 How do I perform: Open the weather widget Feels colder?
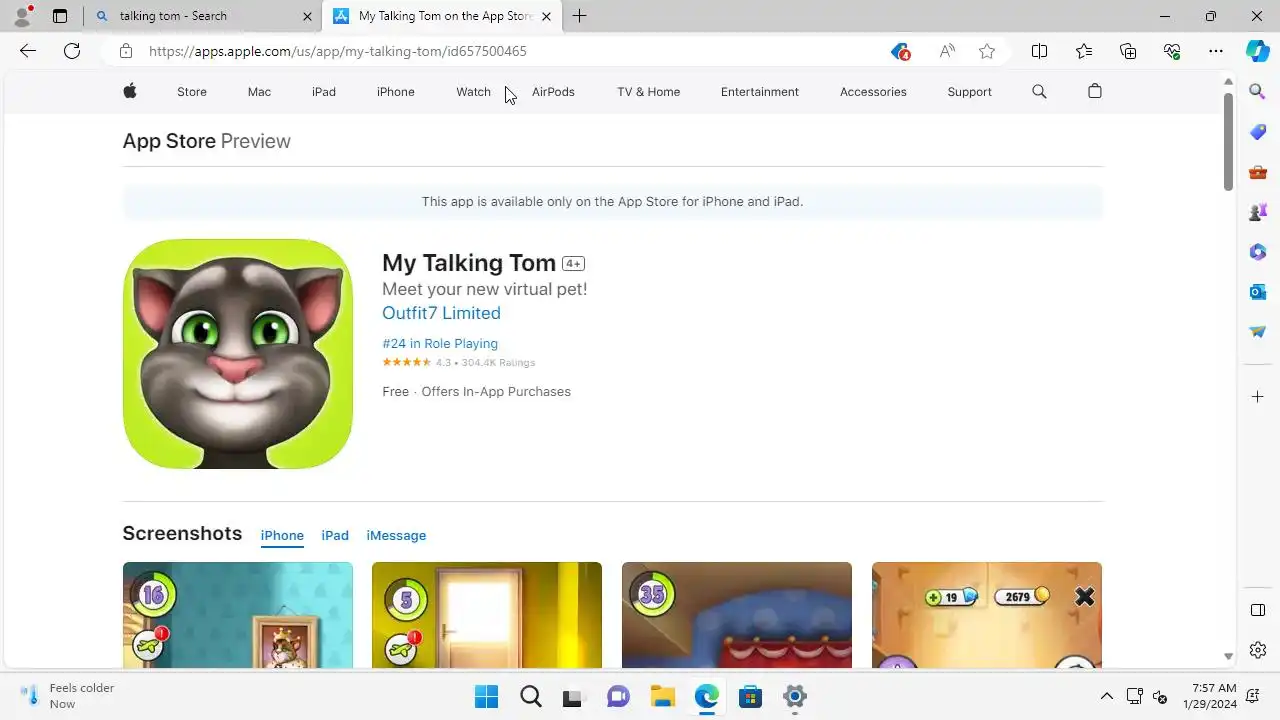(x=68, y=696)
